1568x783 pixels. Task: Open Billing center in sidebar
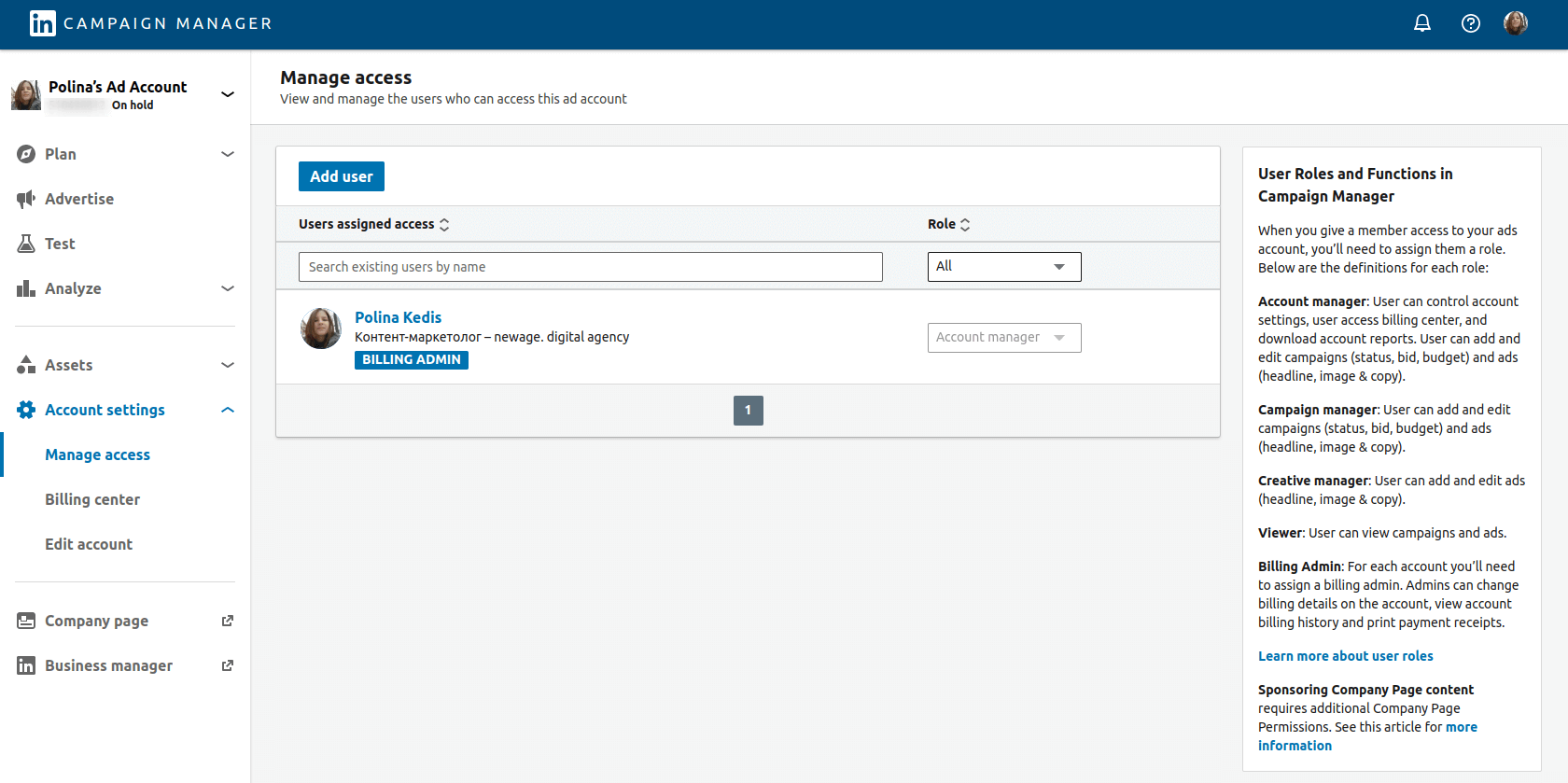tap(92, 499)
